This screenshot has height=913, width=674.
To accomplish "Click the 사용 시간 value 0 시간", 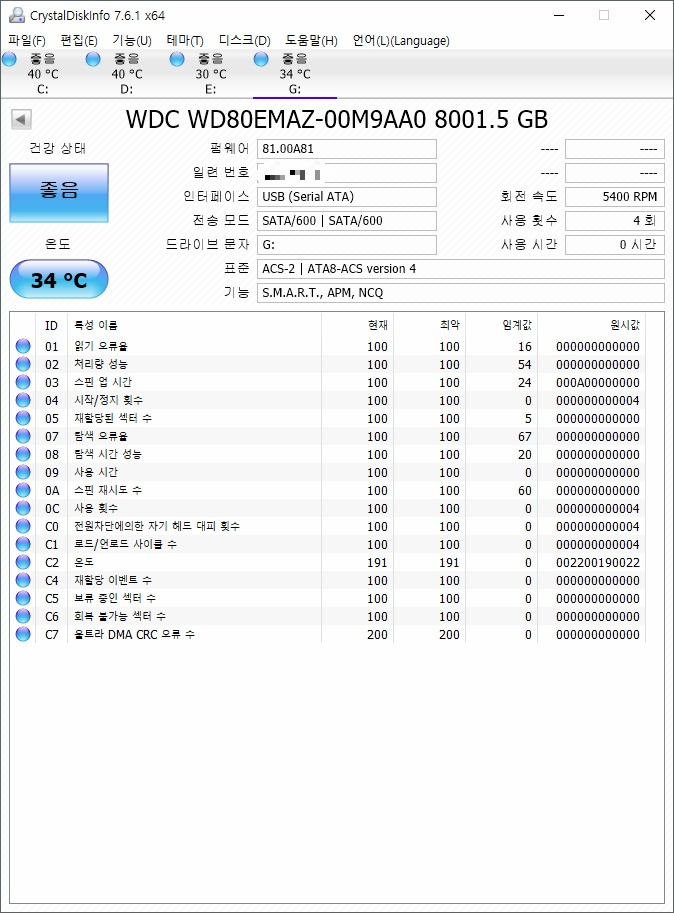I will coord(615,245).
